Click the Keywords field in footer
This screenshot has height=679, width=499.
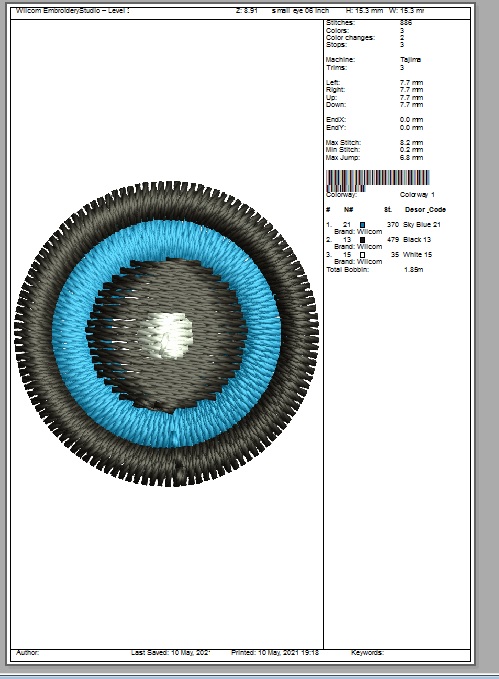367,653
